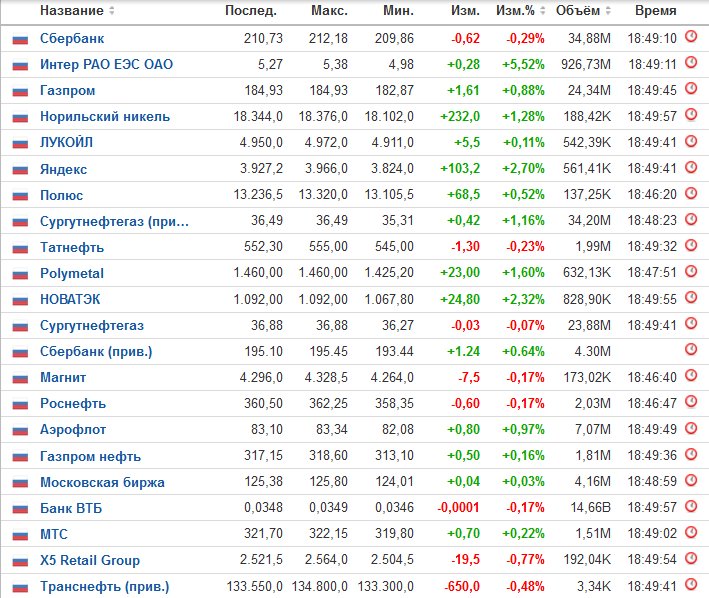Select the 926,73M volume value

(x=586, y=65)
